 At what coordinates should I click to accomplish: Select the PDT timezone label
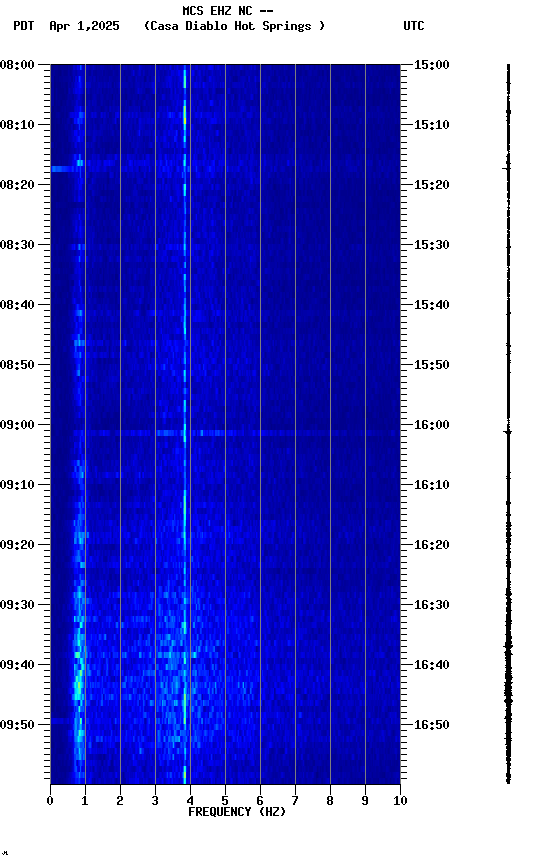pyautogui.click(x=24, y=26)
